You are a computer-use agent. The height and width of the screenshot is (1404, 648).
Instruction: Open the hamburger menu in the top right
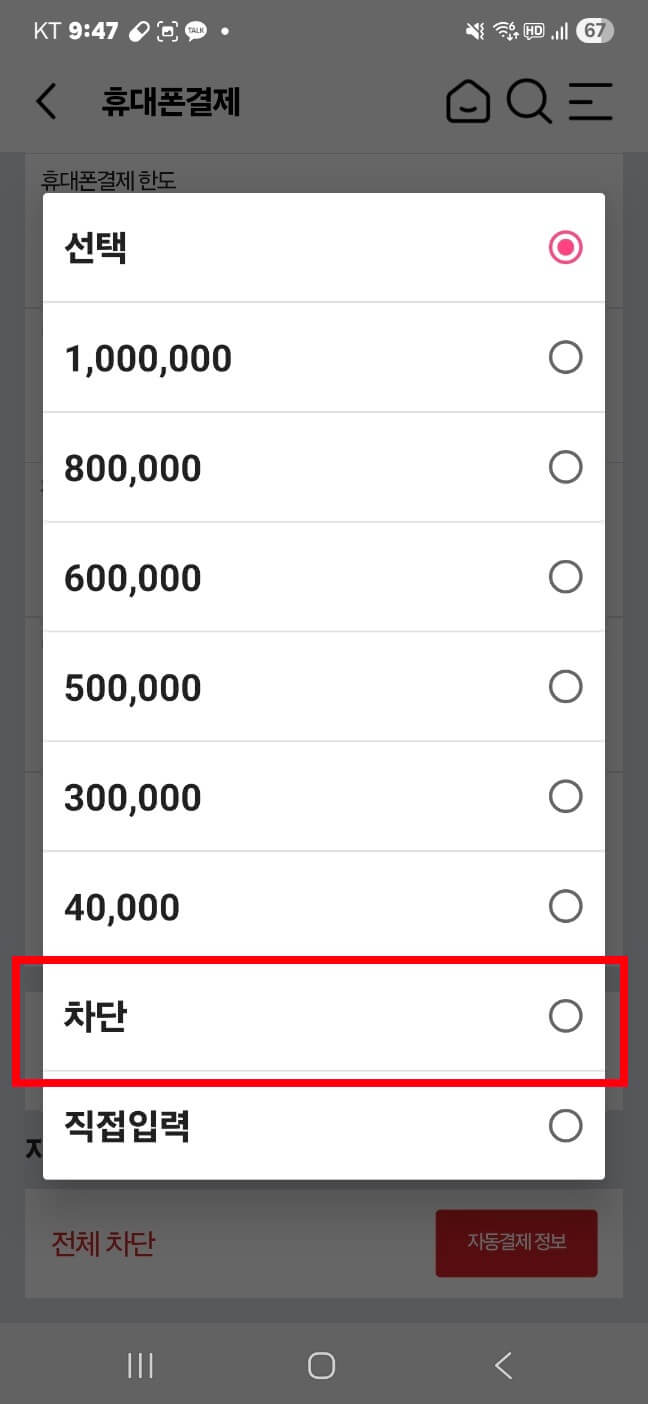591,101
